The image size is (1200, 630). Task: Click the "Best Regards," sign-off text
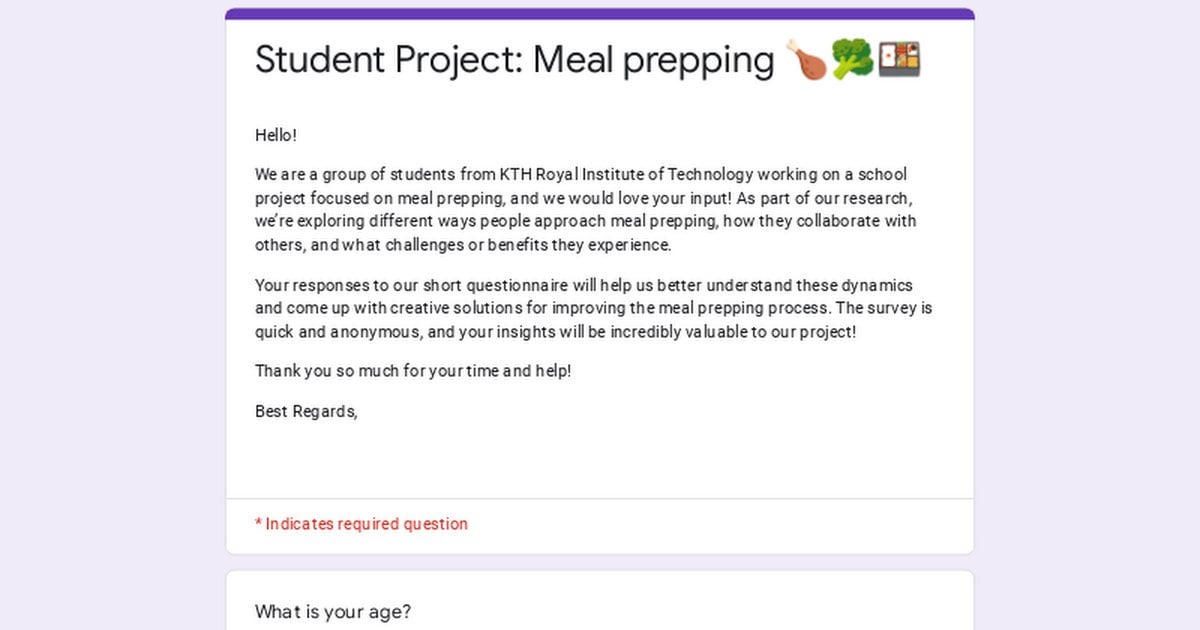(306, 411)
